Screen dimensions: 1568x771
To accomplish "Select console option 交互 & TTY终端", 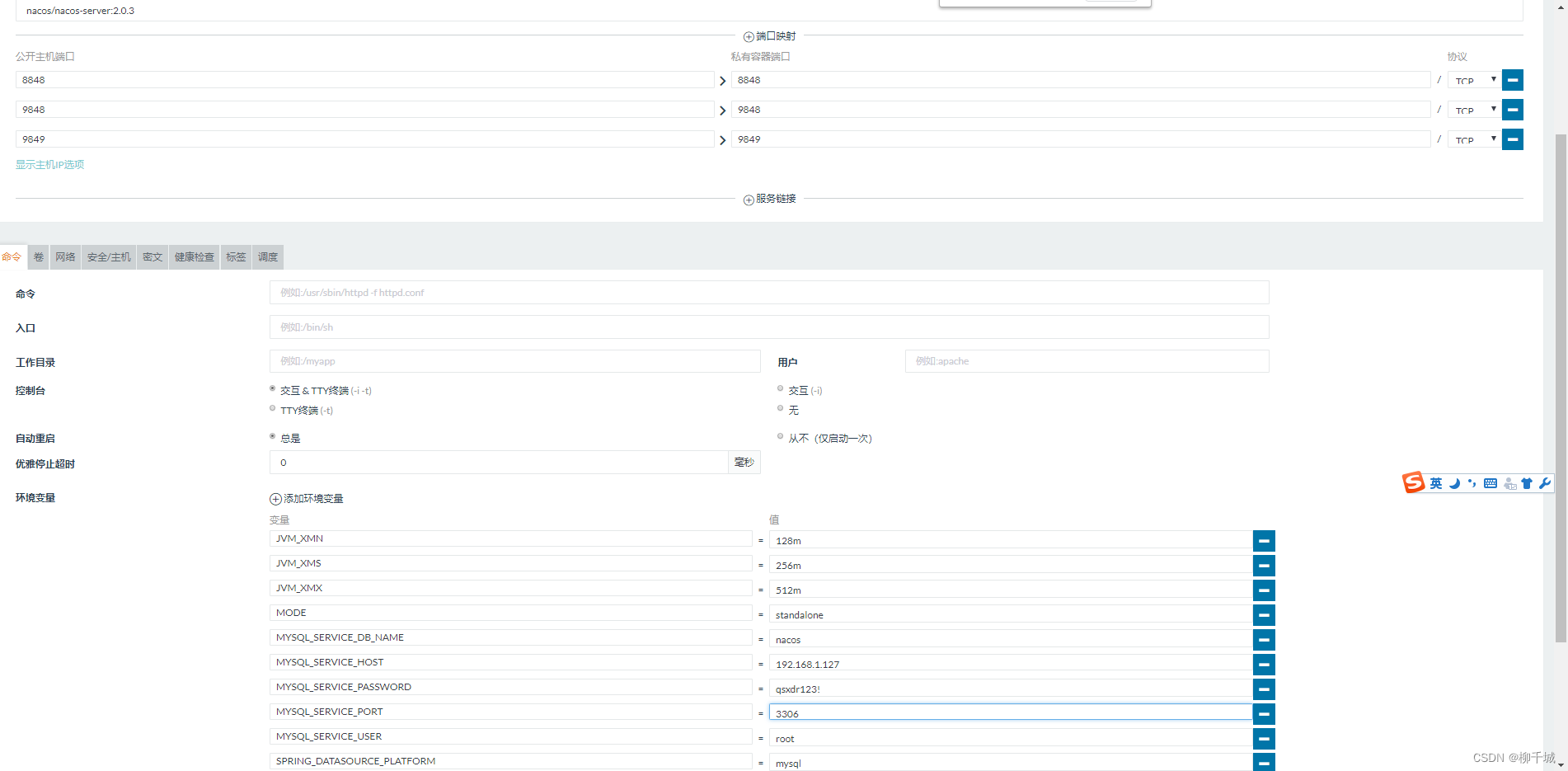I will point(272,388).
